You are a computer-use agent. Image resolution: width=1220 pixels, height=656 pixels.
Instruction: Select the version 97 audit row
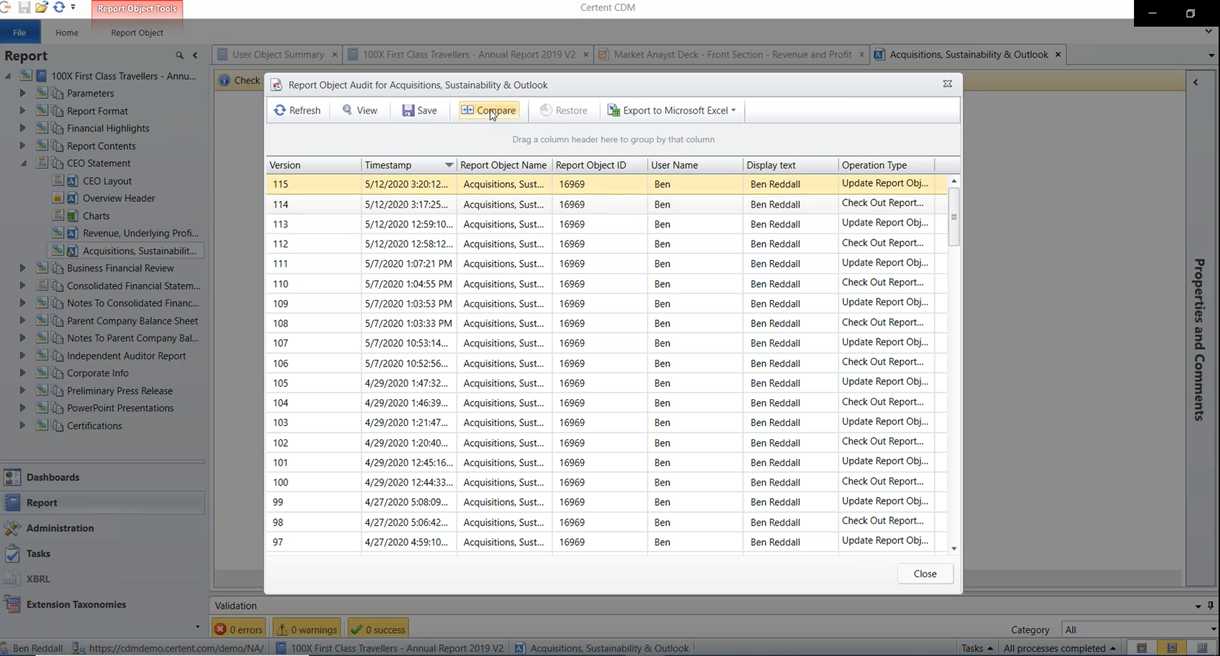606,542
